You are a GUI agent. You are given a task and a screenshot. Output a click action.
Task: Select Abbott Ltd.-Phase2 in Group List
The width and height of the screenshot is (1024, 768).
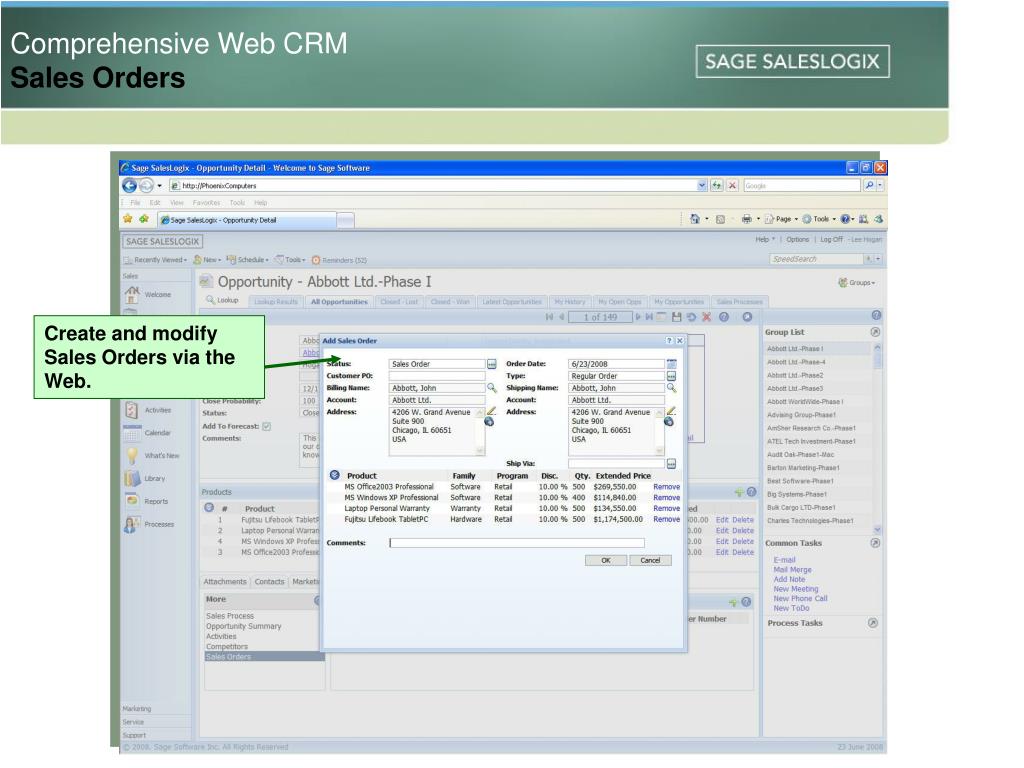coord(795,376)
